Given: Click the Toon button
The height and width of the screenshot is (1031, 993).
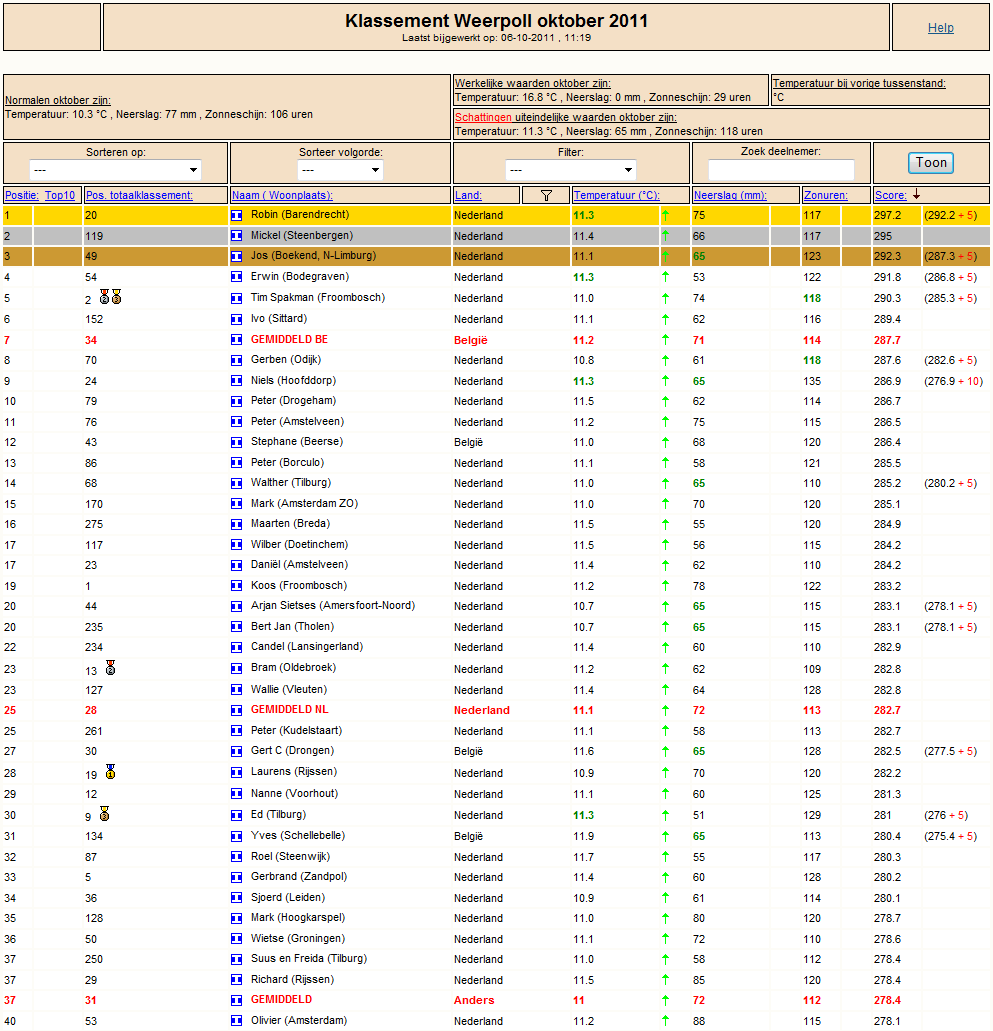Looking at the screenshot, I should (x=931, y=163).
